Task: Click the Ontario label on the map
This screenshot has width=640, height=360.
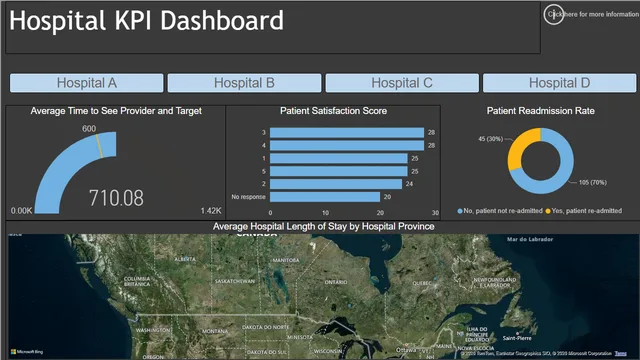Action: (x=336, y=282)
